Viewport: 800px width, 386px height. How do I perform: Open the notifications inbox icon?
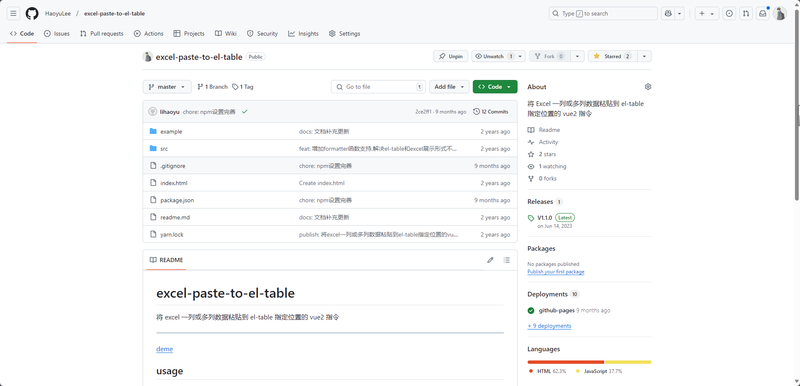click(763, 14)
